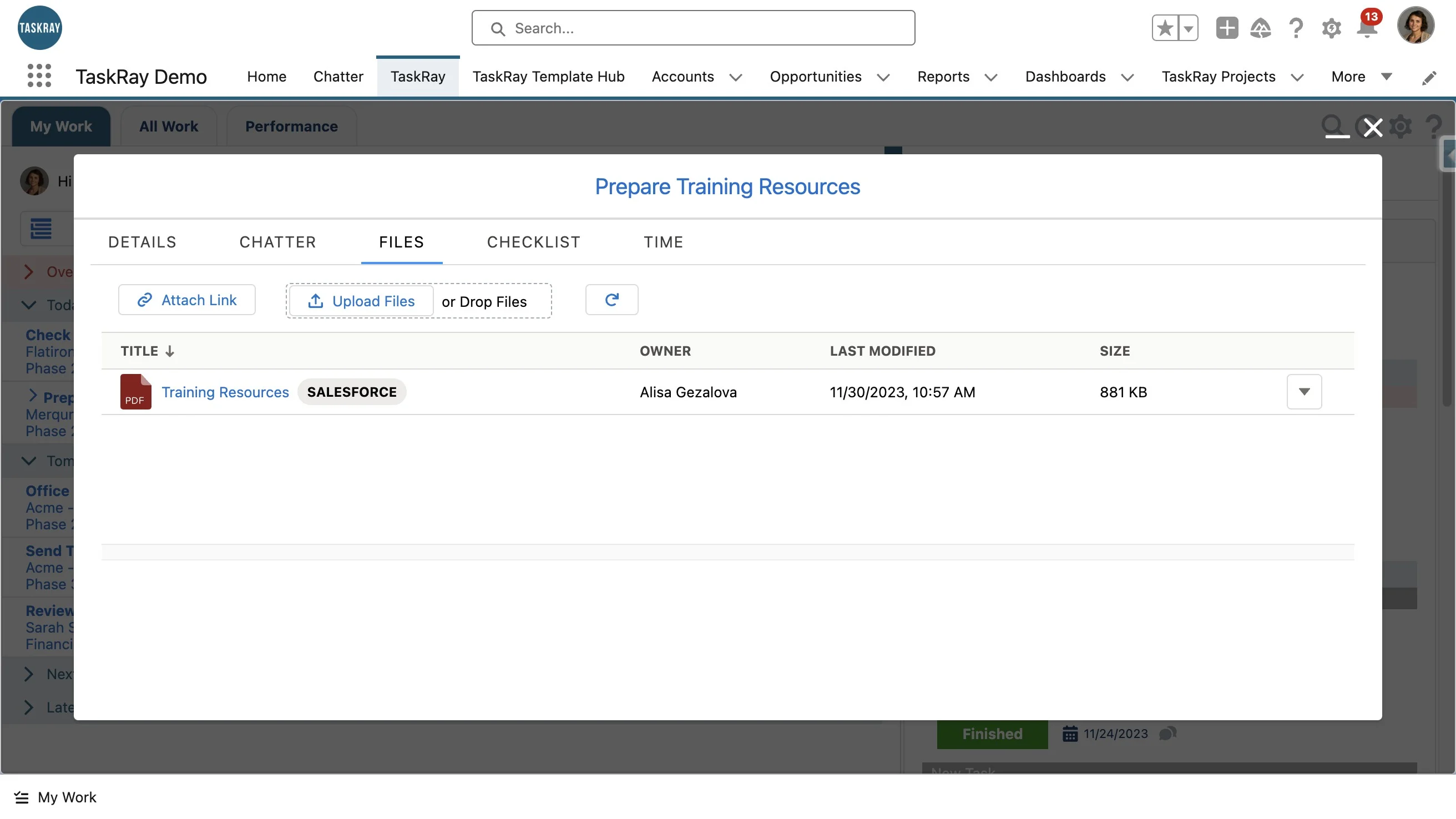
Task: Click the edit navigation pencil icon
Action: 1428,78
